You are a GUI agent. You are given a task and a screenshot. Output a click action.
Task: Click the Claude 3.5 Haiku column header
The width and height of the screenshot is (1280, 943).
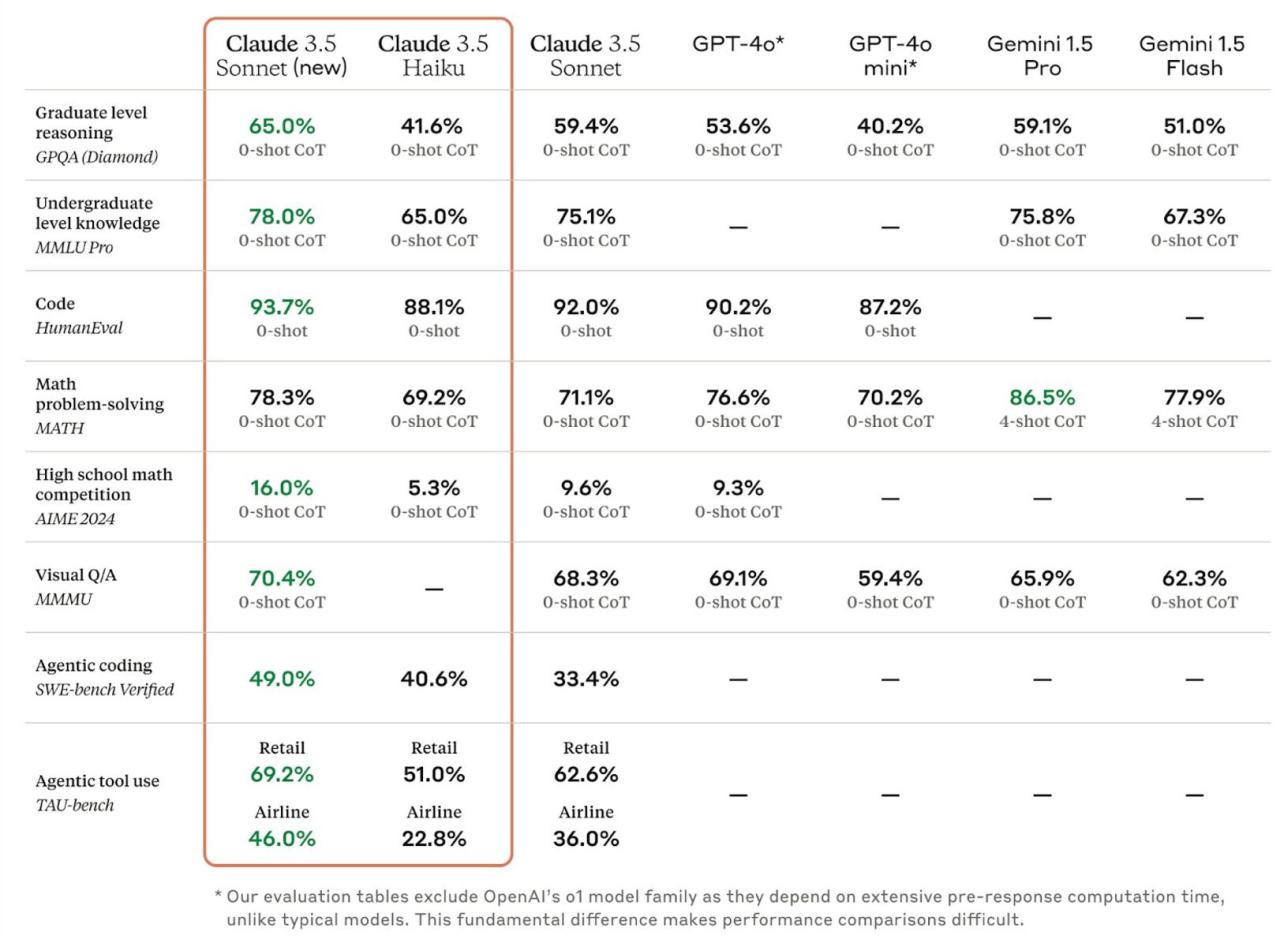pos(433,56)
